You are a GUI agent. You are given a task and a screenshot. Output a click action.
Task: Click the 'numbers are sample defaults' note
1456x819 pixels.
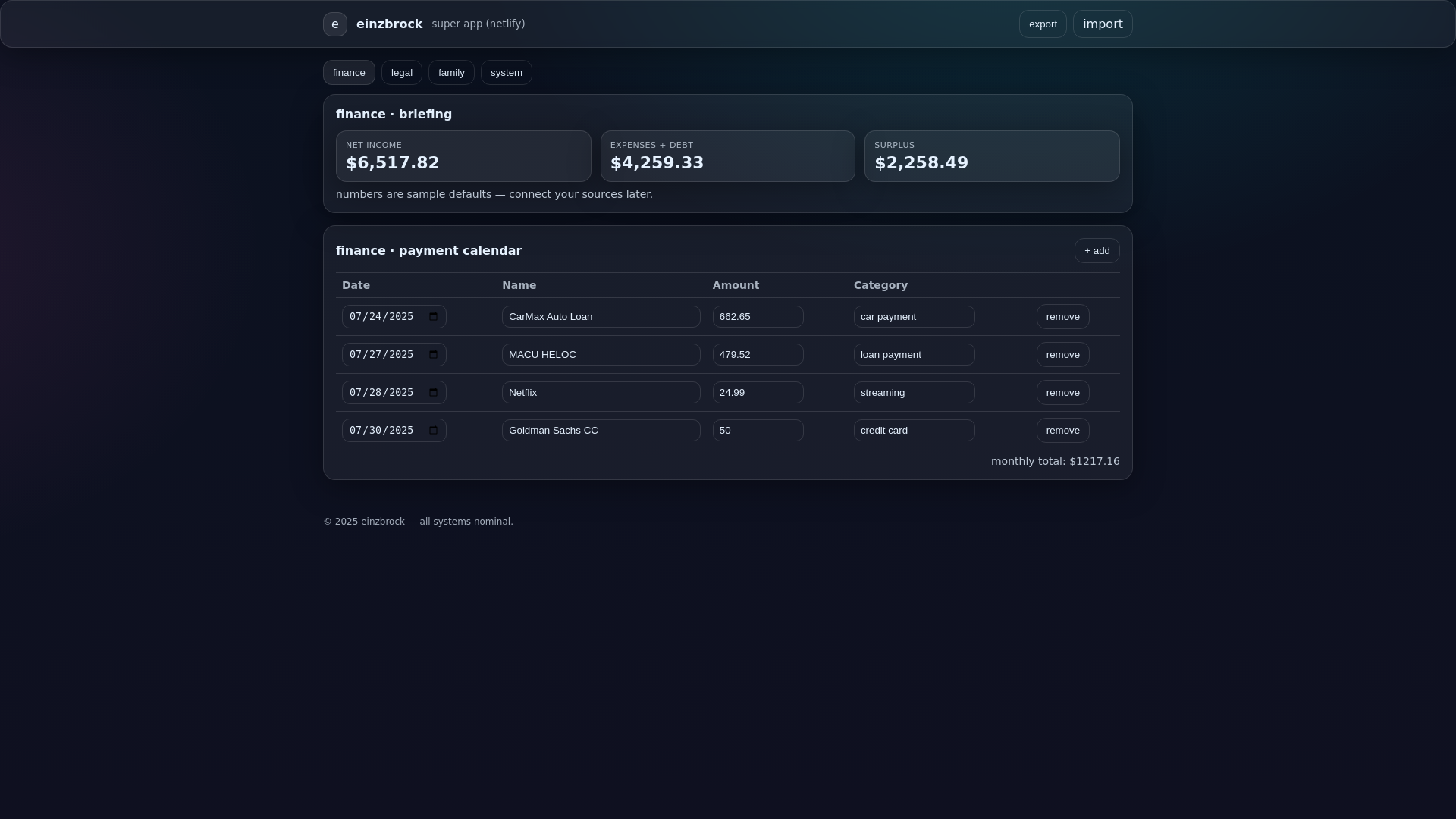coord(494,195)
